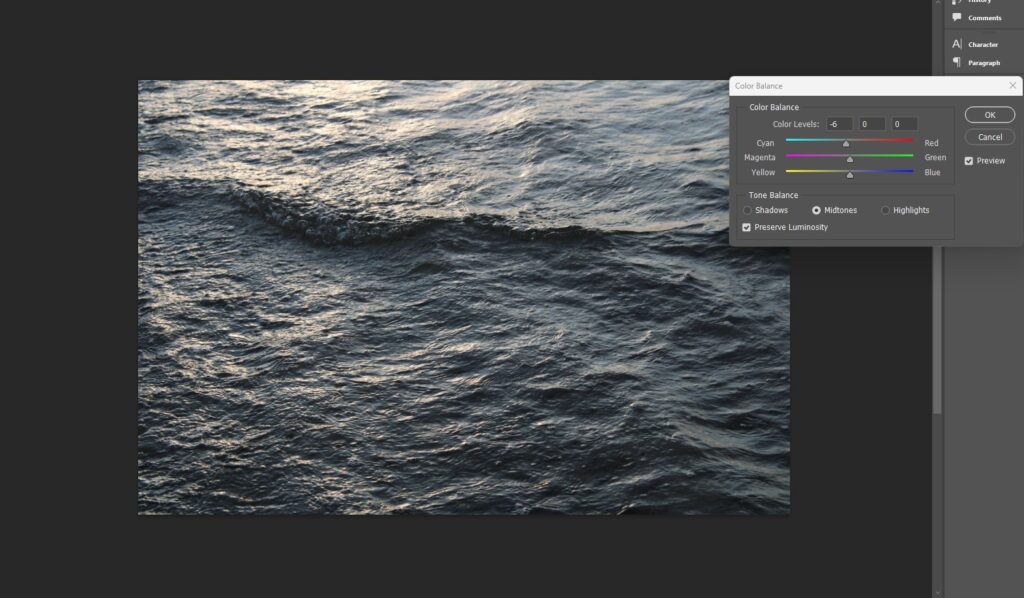Click the Red label of slider
1024x598 pixels.
931,143
